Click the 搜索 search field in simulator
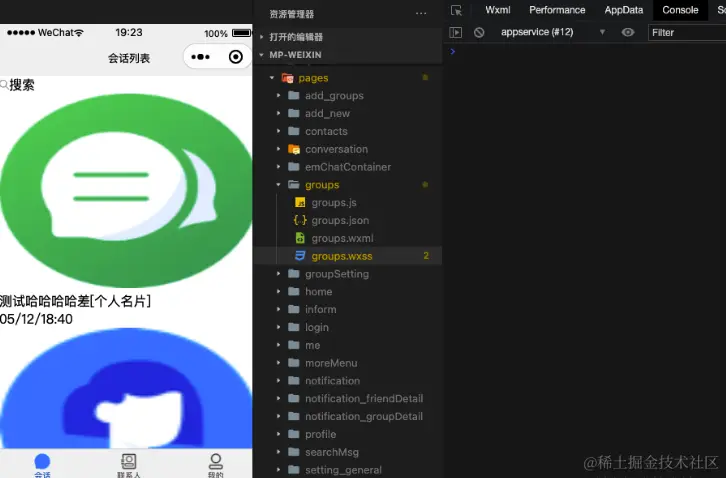This screenshot has width=726, height=478. tap(126, 85)
